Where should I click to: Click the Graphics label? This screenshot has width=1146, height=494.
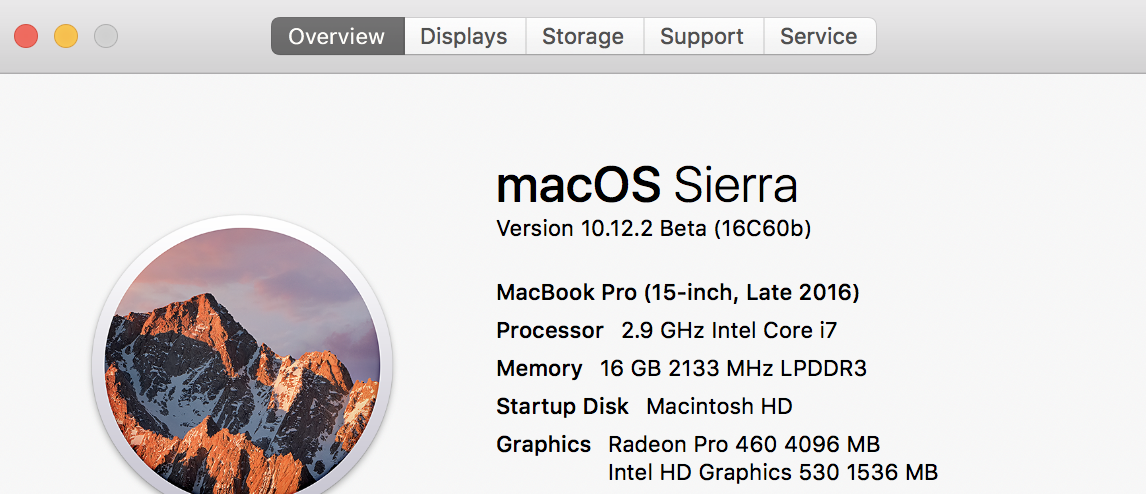pyautogui.click(x=544, y=444)
